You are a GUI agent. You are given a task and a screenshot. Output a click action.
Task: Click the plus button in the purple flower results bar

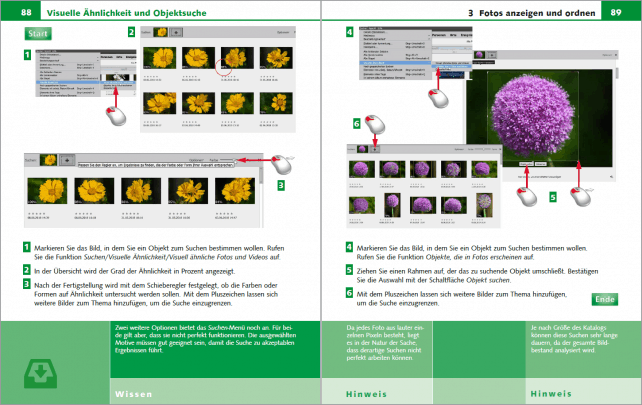coord(374,149)
